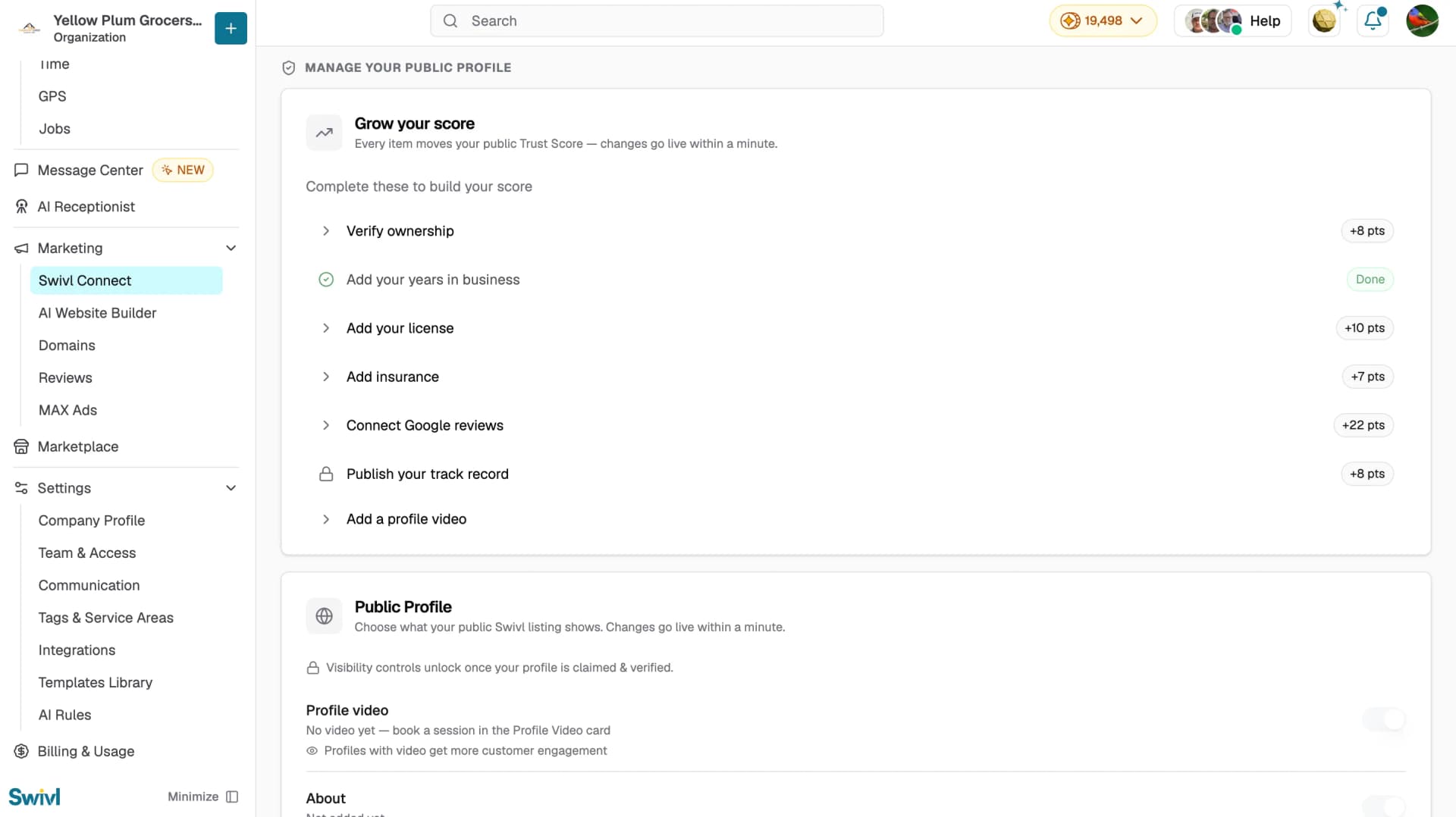Toggle the Profile video visibility switch
Viewport: 1456px width, 817px height.
pyautogui.click(x=1384, y=719)
